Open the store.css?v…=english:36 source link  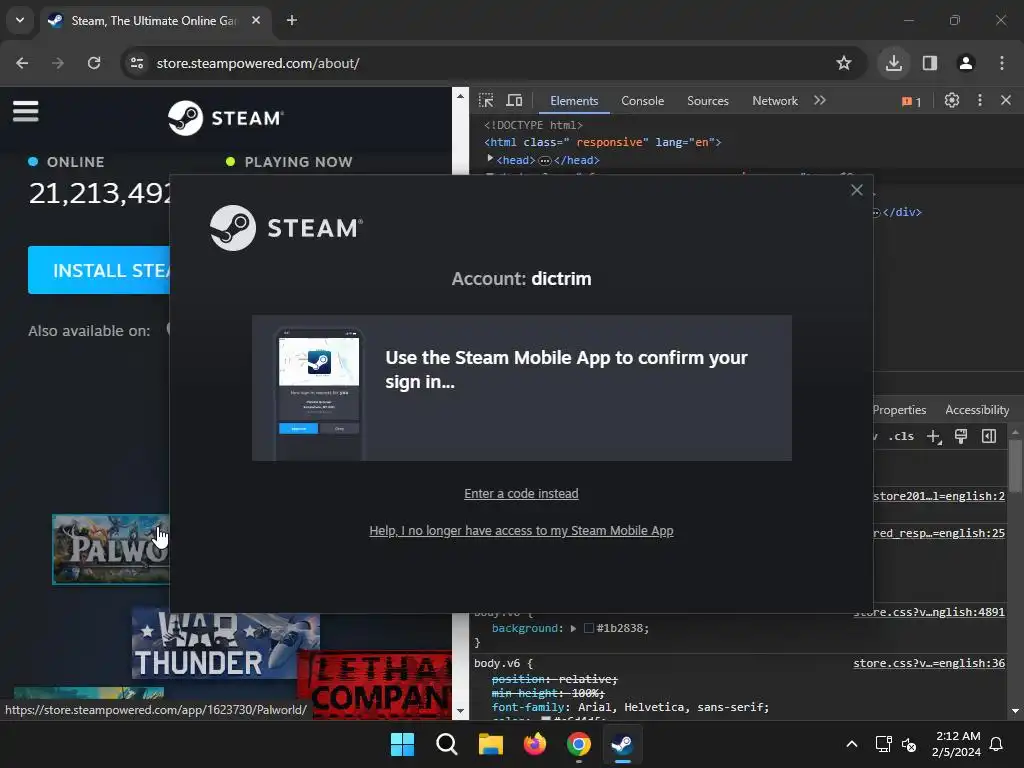929,663
